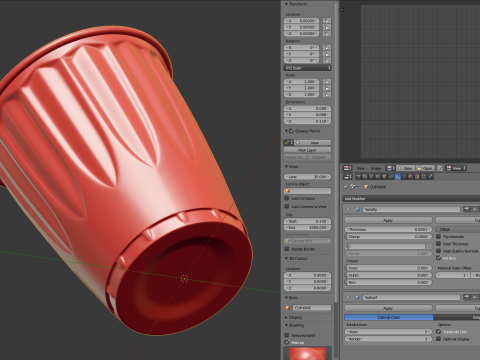Open the Image menu in image editor

pos(376,168)
